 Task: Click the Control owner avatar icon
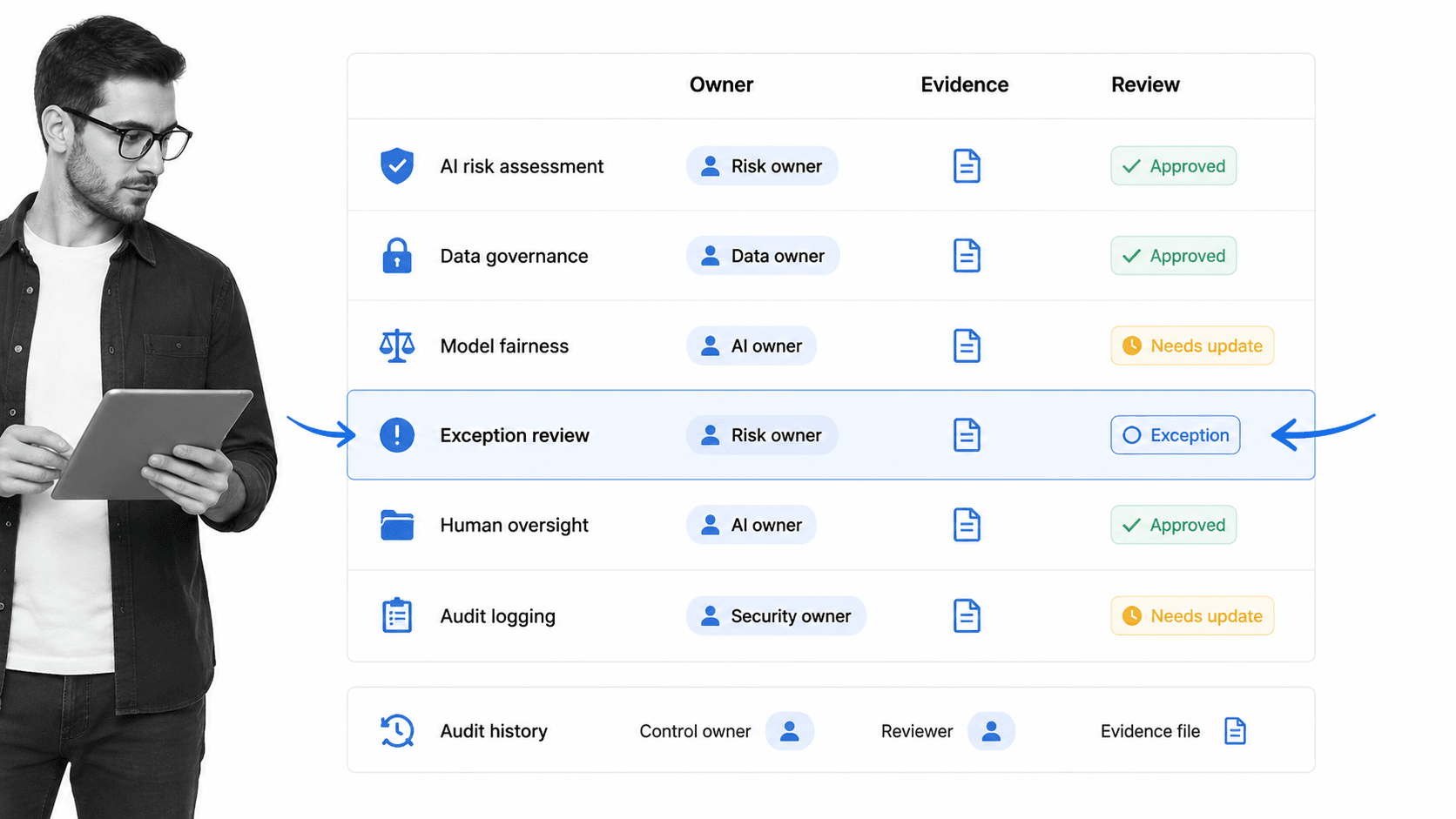(790, 731)
